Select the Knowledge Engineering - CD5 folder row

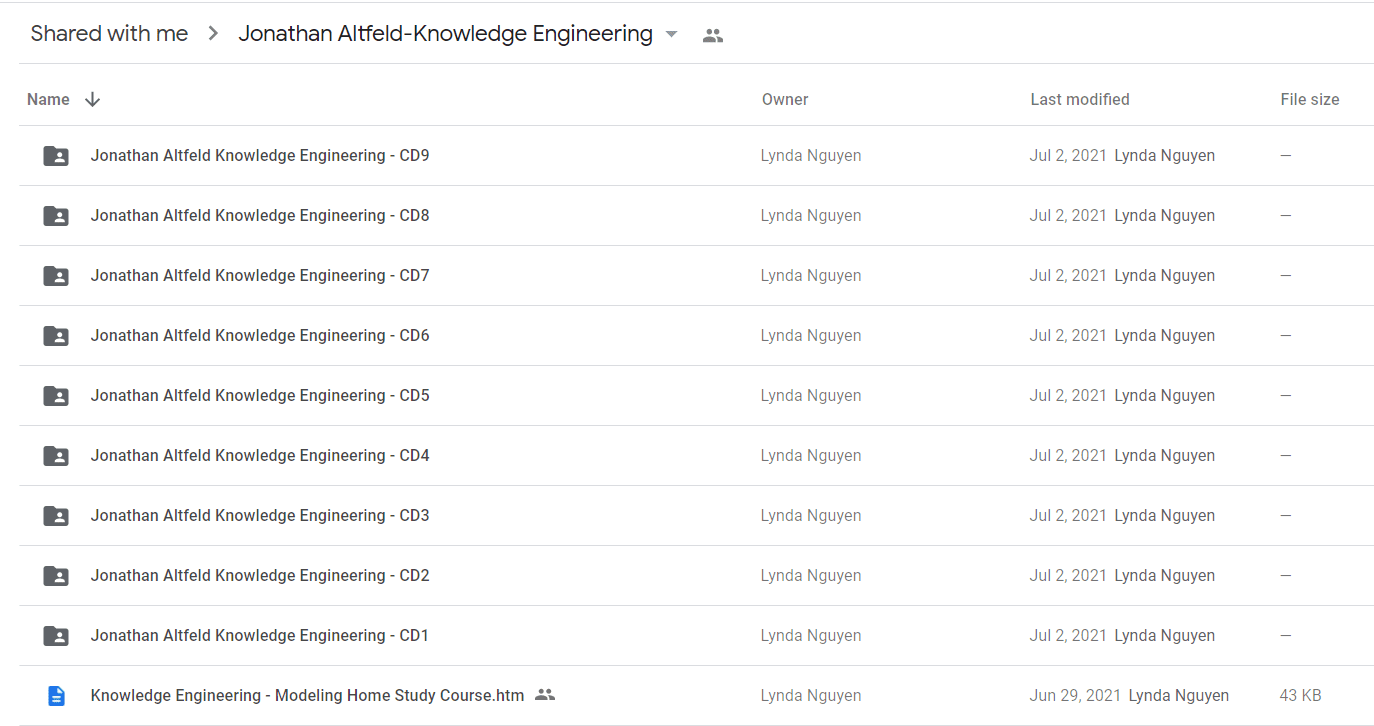point(696,396)
